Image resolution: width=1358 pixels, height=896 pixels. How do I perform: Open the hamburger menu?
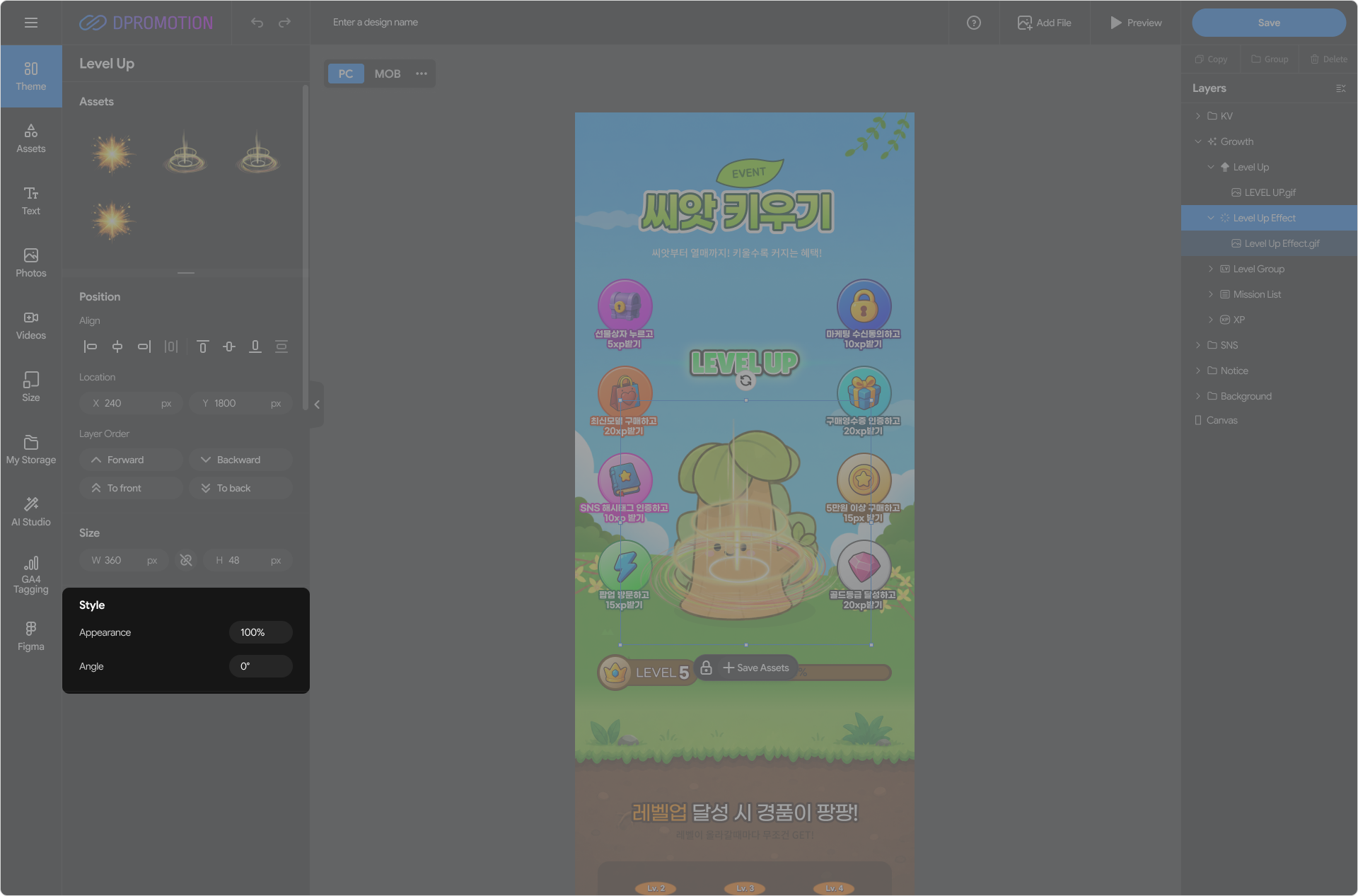click(x=31, y=23)
